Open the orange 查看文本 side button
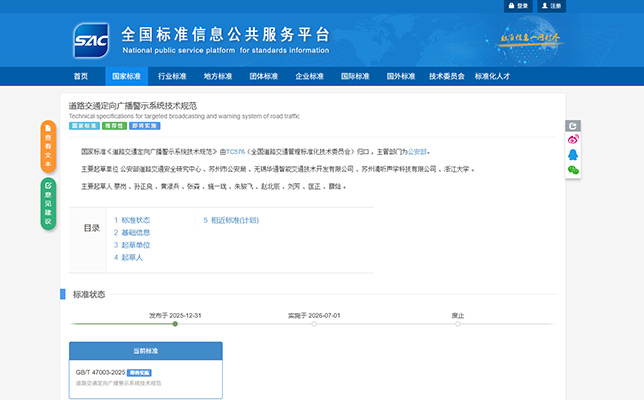Screen dimensions: 644x400 [x=48, y=146]
